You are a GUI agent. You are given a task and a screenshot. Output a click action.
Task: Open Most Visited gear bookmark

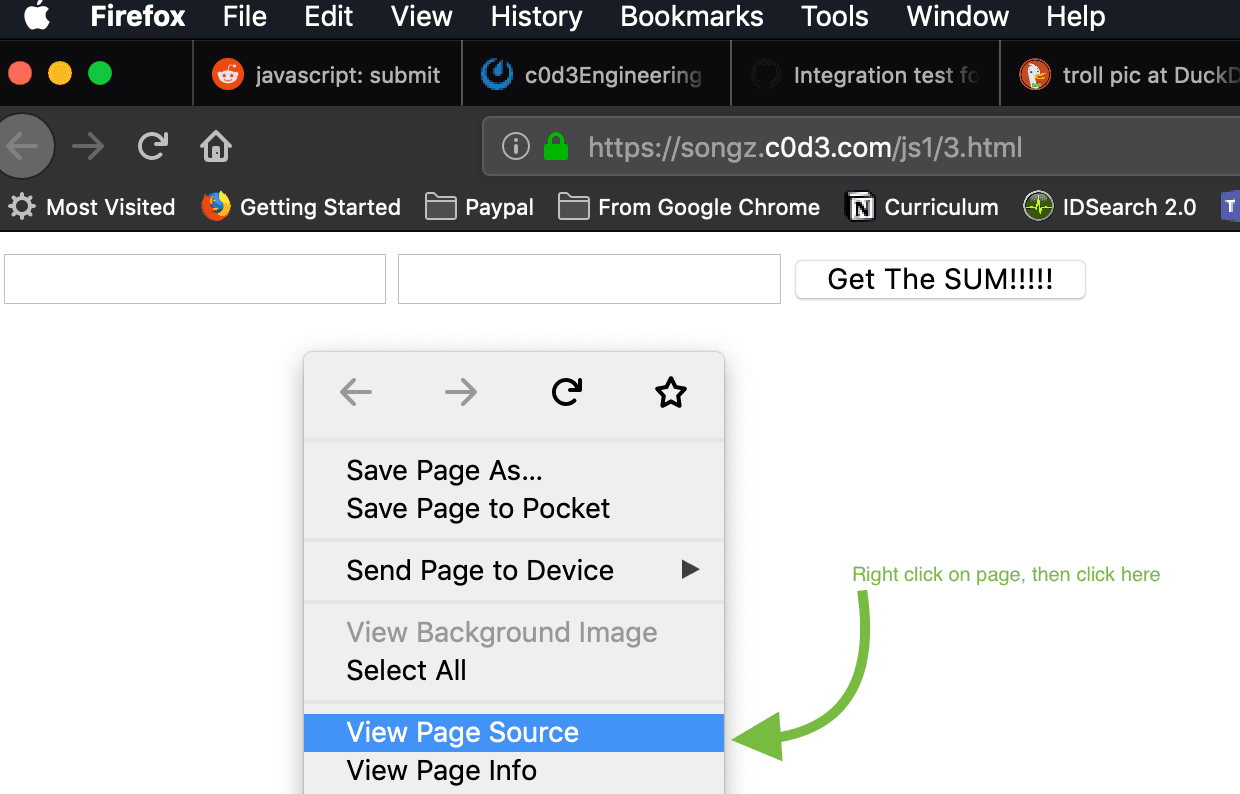(92, 207)
